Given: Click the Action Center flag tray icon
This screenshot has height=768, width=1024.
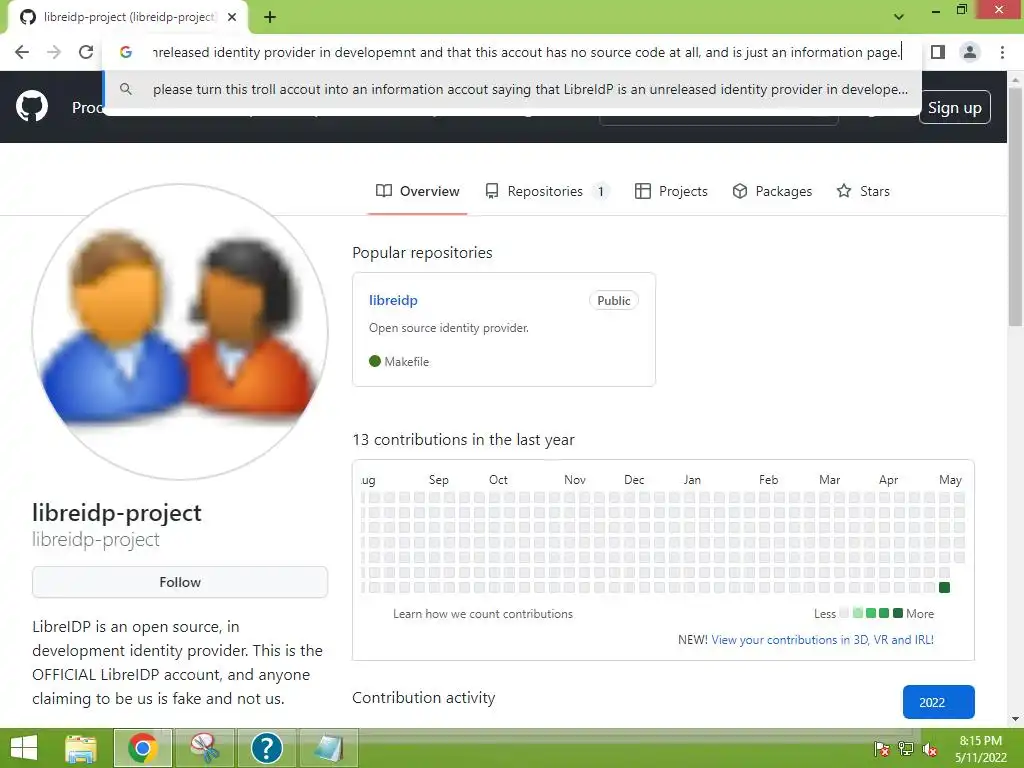Looking at the screenshot, I should 882,749.
